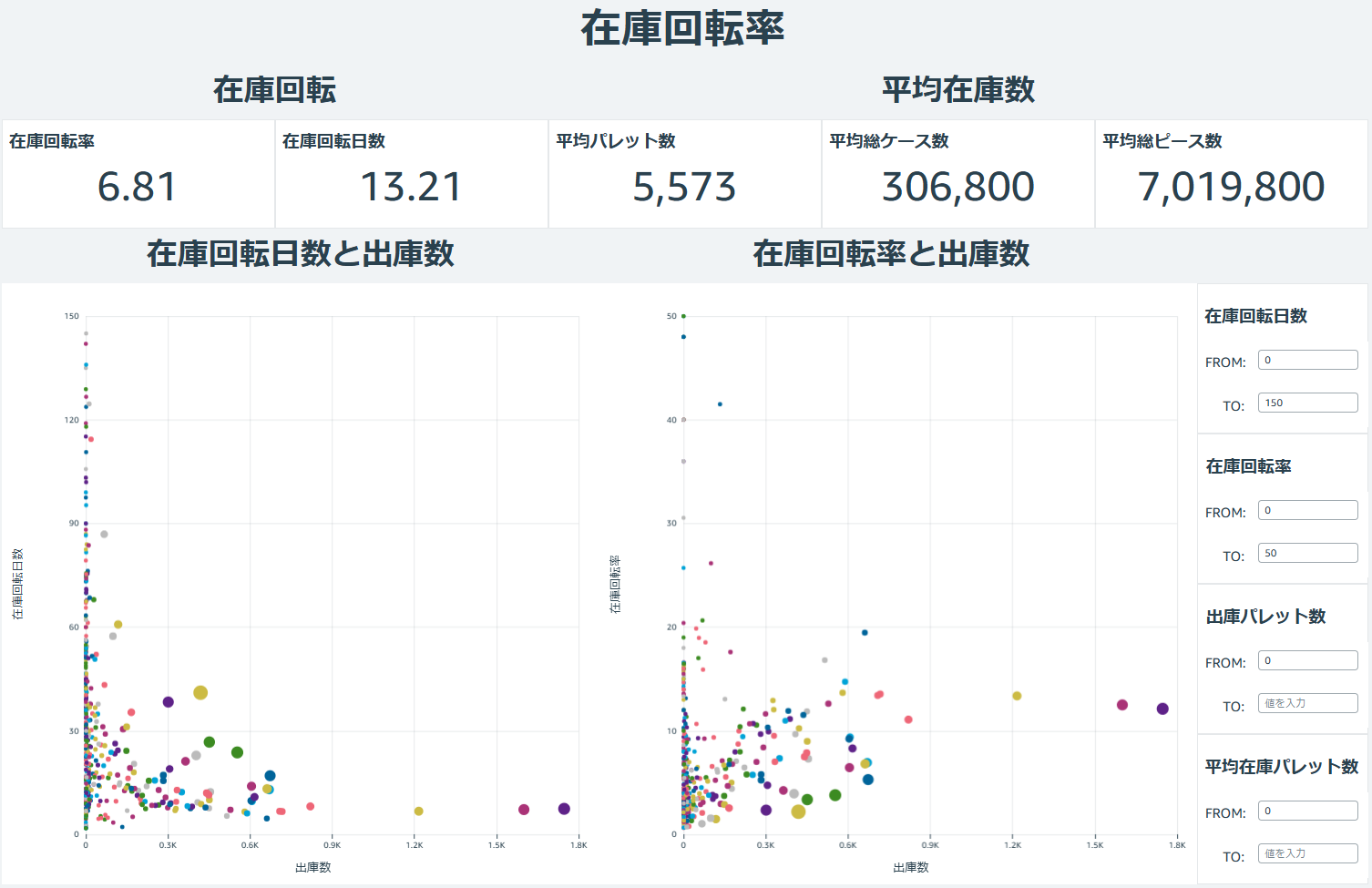Select the large yellow bubble around 60 在庫回転日数
The height and width of the screenshot is (888, 1372).
click(x=119, y=625)
